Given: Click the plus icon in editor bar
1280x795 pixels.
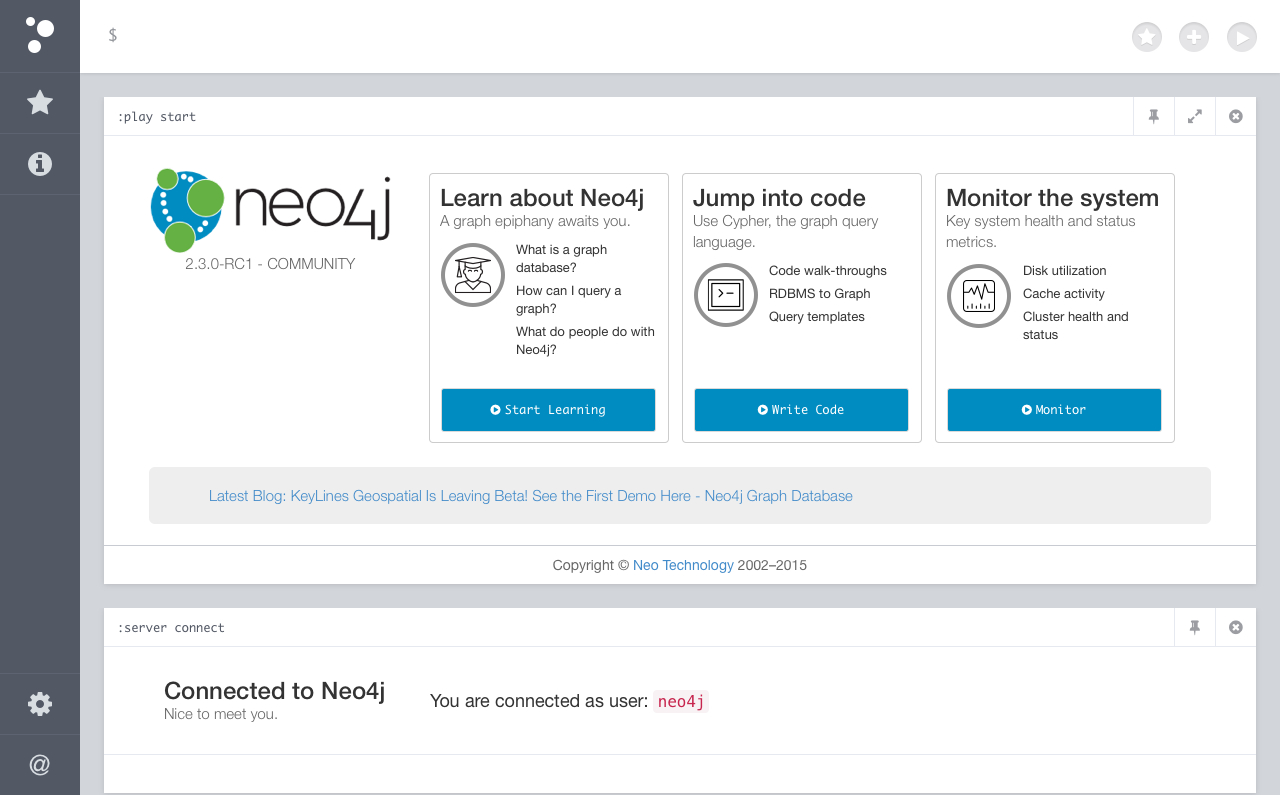Looking at the screenshot, I should tap(1194, 37).
